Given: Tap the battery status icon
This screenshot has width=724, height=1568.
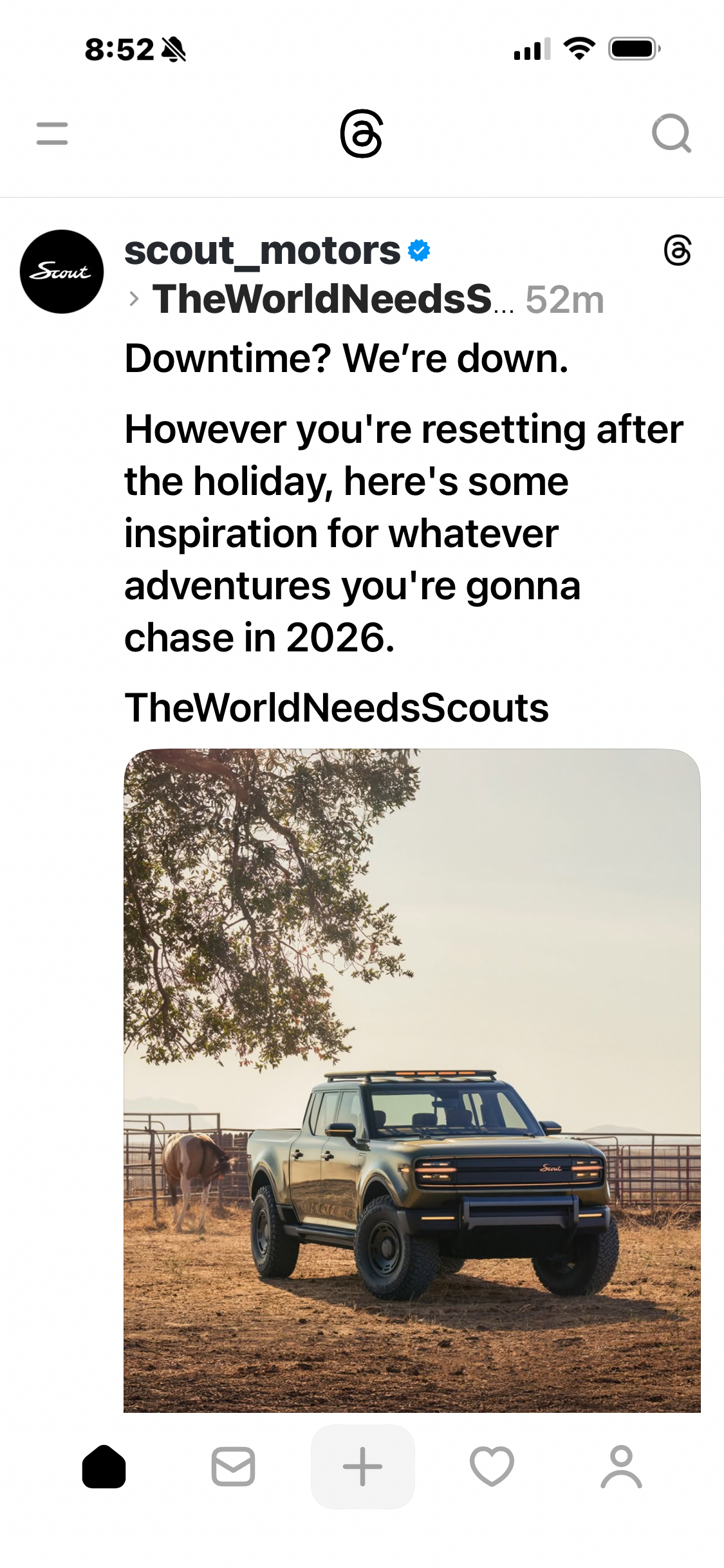Looking at the screenshot, I should pos(634,49).
